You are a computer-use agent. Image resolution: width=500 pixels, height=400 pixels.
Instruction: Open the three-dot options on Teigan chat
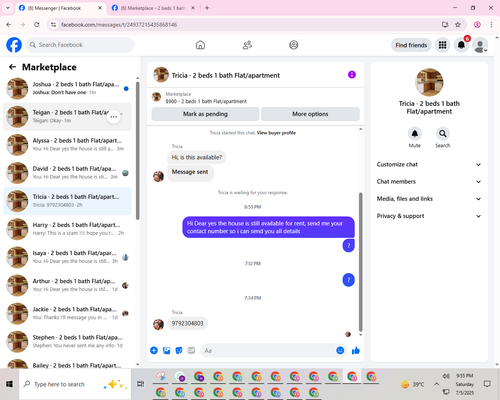[x=114, y=117]
